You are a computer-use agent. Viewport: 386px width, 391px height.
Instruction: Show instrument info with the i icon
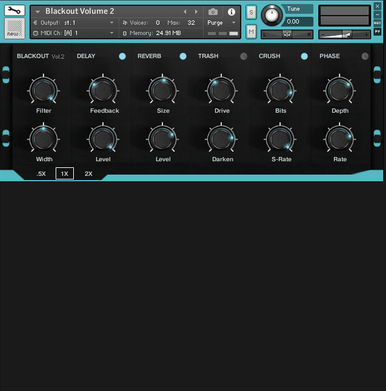coord(231,12)
